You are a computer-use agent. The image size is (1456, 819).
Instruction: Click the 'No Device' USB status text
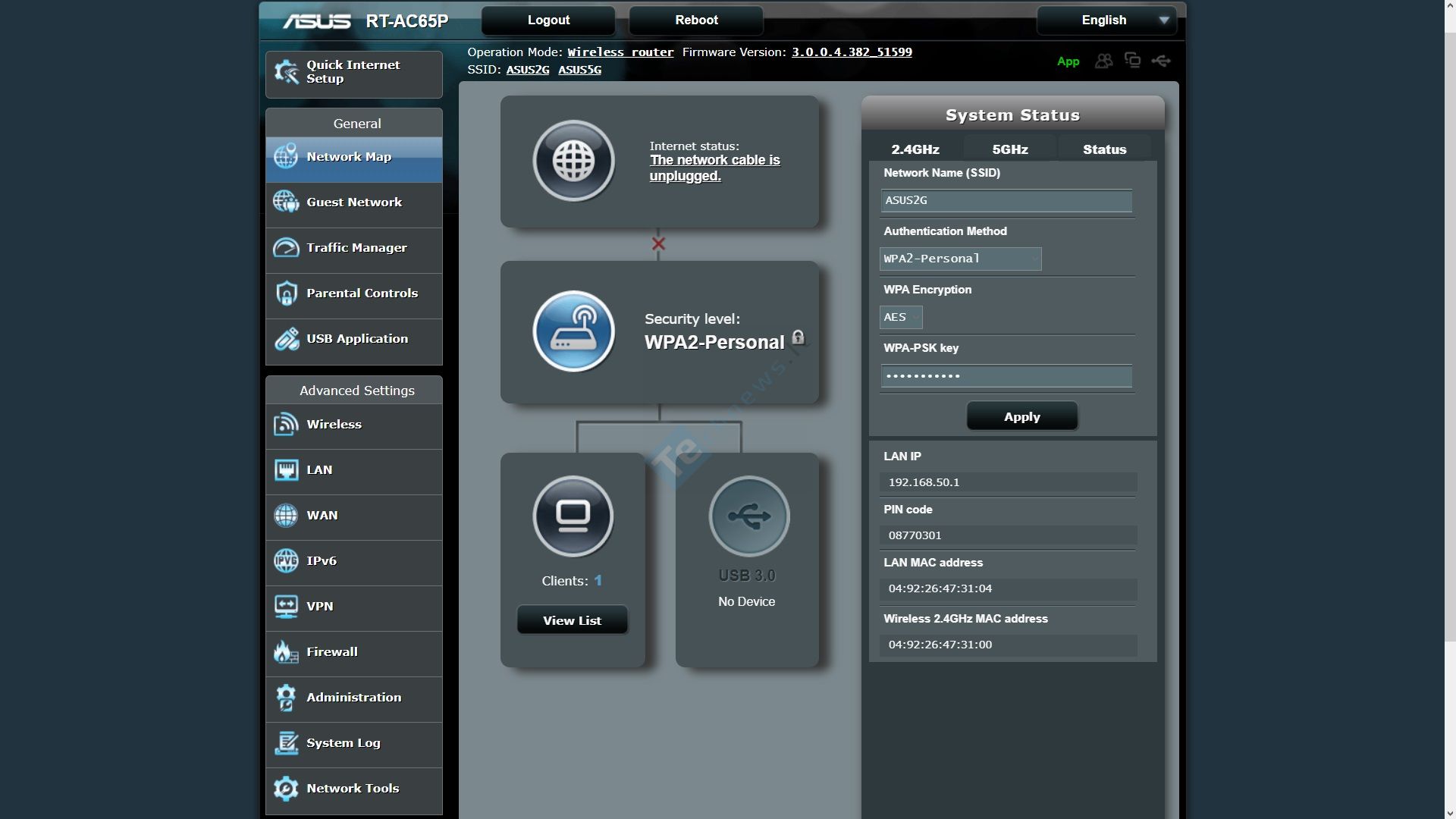(x=746, y=601)
